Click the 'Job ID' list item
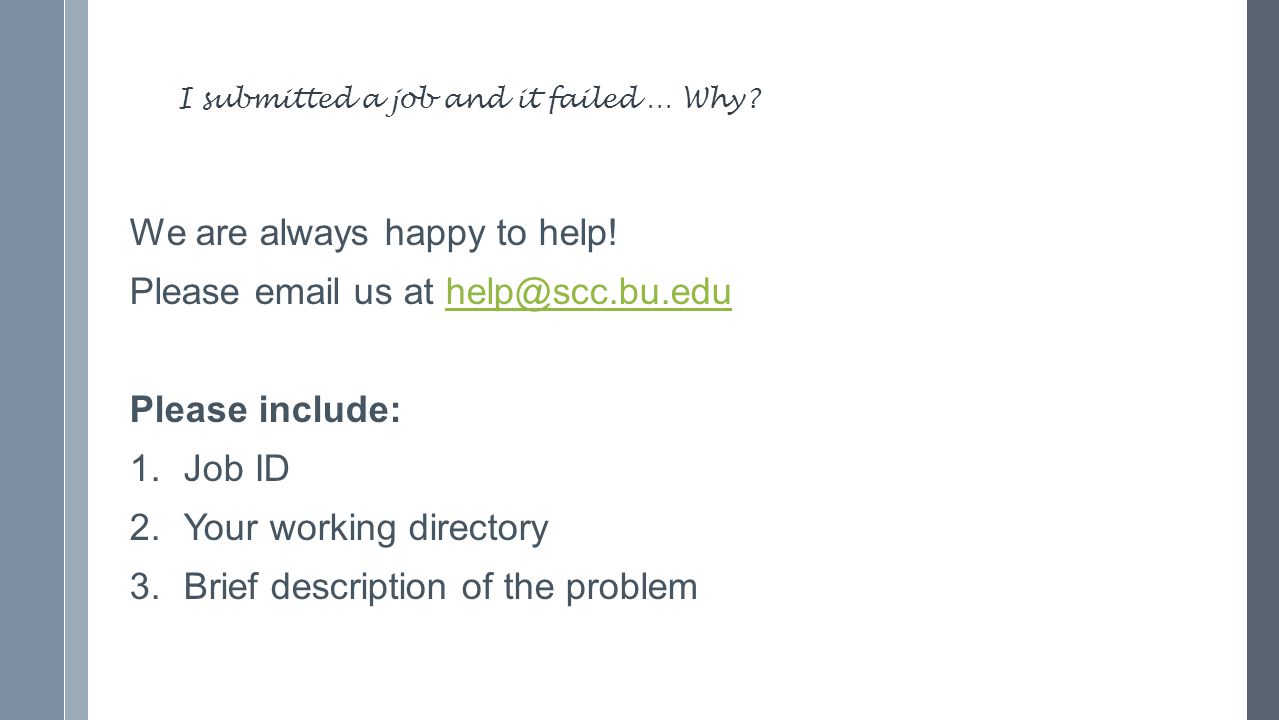This screenshot has width=1279, height=720. click(237, 468)
